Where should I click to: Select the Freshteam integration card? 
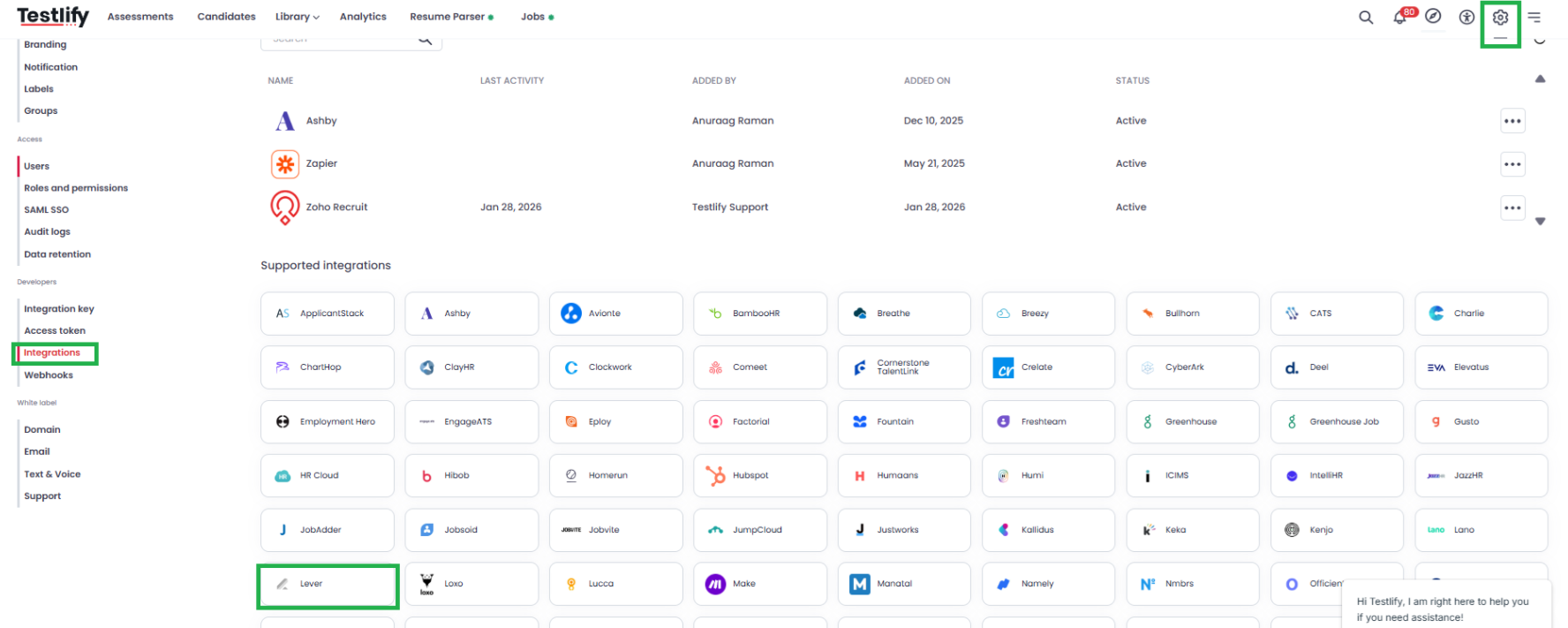tap(1048, 422)
